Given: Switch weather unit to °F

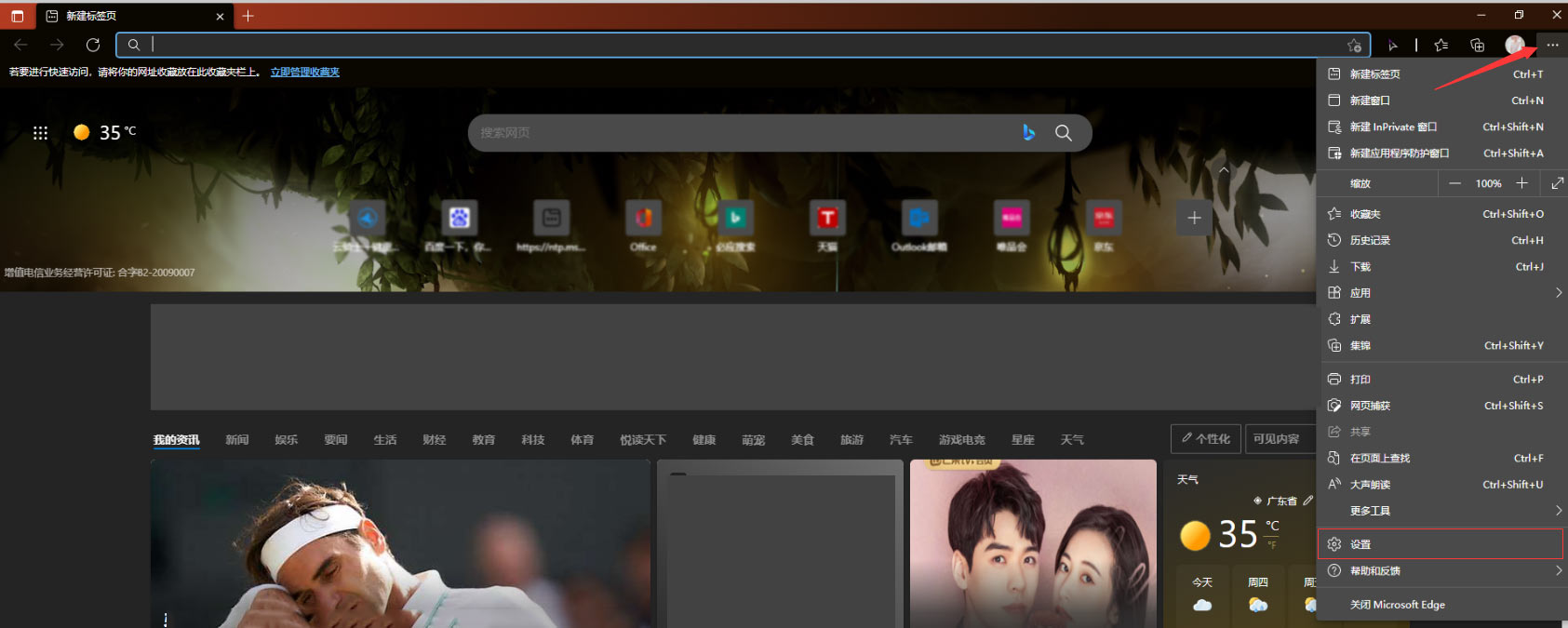Looking at the screenshot, I should [x=1271, y=545].
